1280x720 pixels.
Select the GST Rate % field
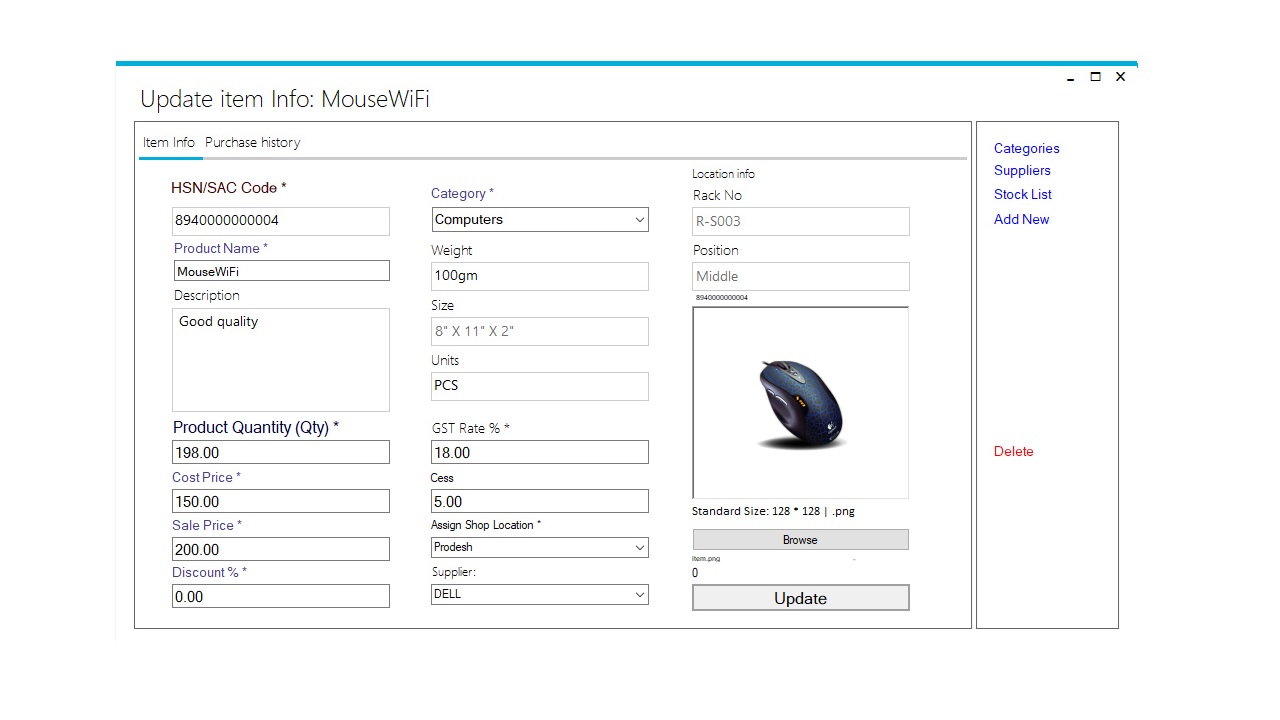click(540, 453)
